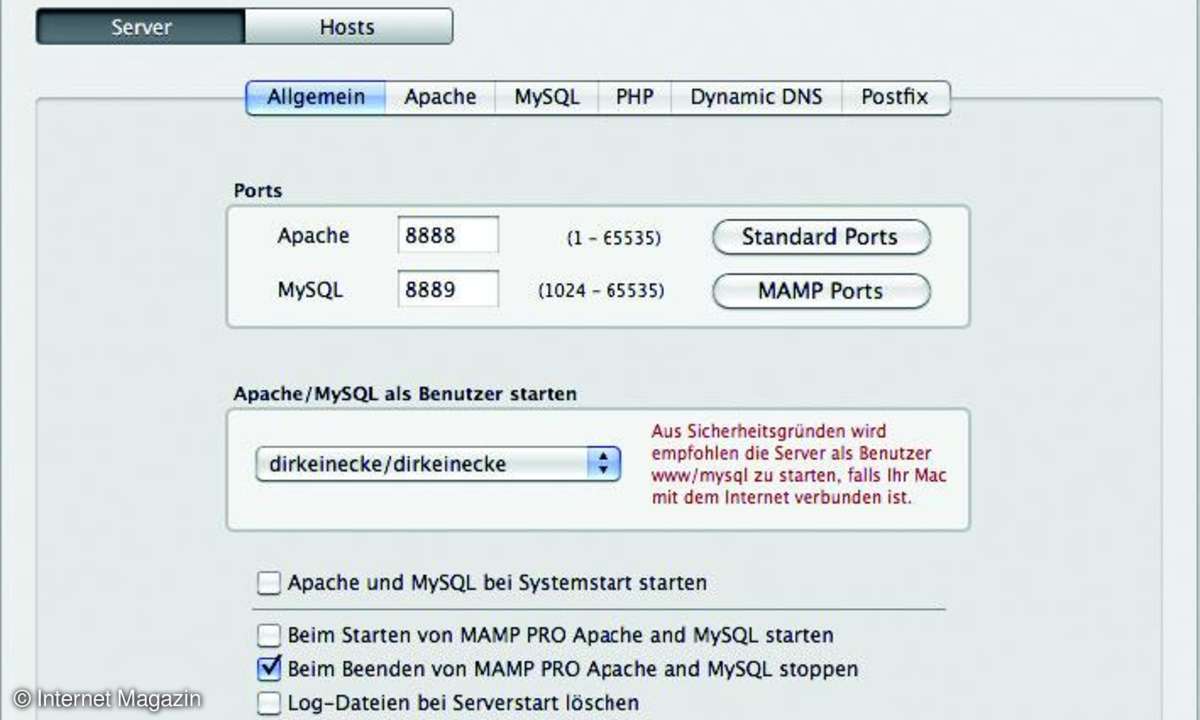Open the dirkeinecke/dirkeinecke user dropdown
Image resolution: width=1200 pixels, height=720 pixels.
tap(438, 463)
